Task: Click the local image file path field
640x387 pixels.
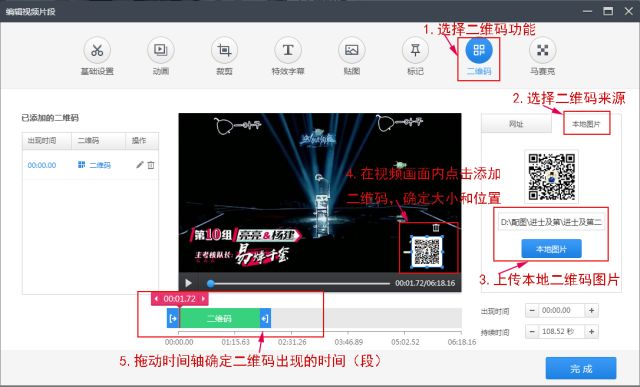Action: (551, 222)
